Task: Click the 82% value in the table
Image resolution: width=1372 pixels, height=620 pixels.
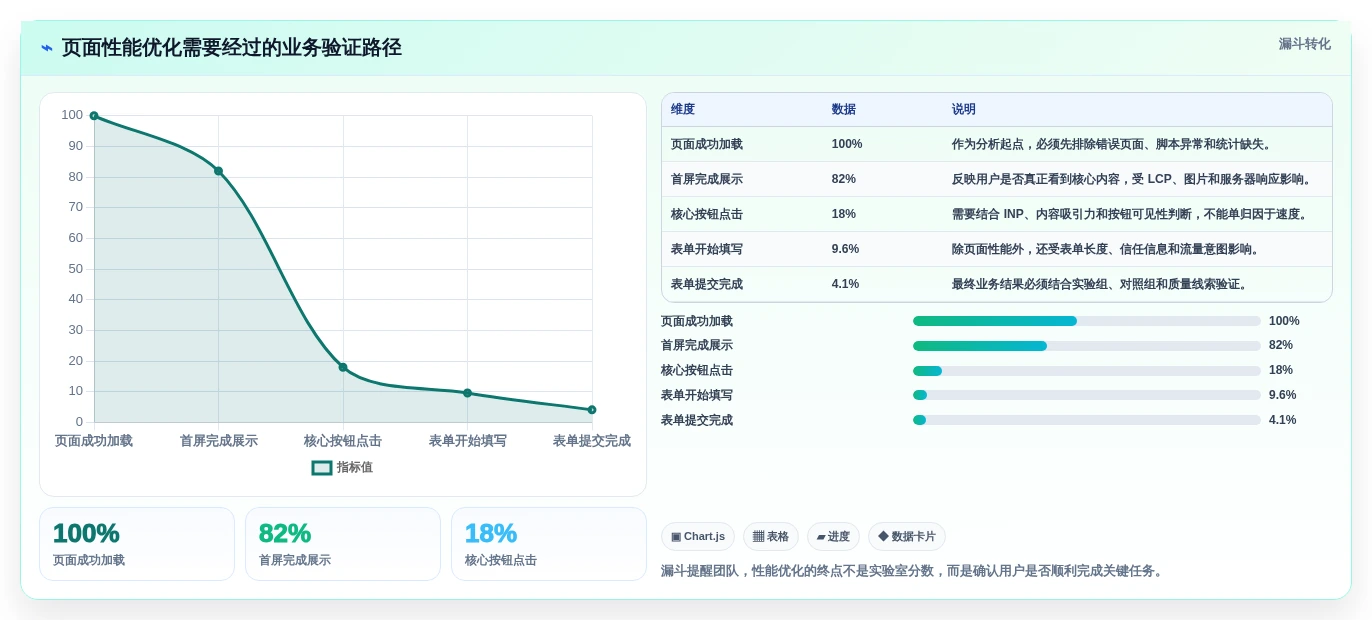Action: point(844,179)
